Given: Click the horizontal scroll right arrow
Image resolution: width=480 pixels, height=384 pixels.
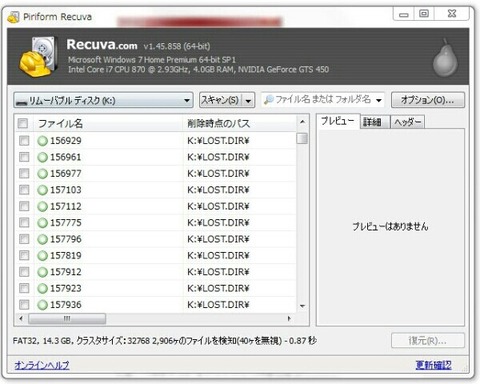Looking at the screenshot, I should point(289,318).
